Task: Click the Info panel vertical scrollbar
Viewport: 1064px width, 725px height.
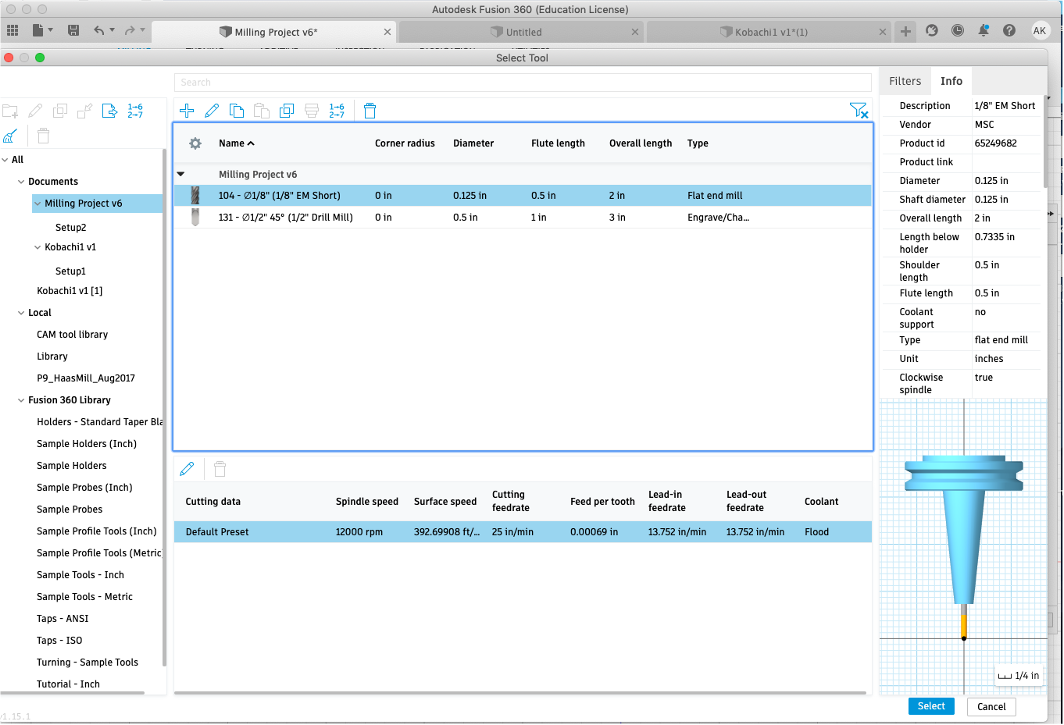Action: pyautogui.click(x=1045, y=143)
